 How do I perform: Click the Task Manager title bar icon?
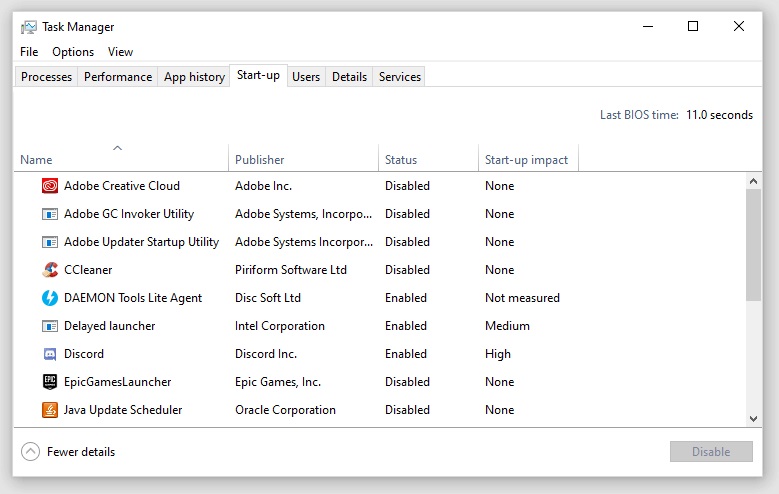coord(28,27)
